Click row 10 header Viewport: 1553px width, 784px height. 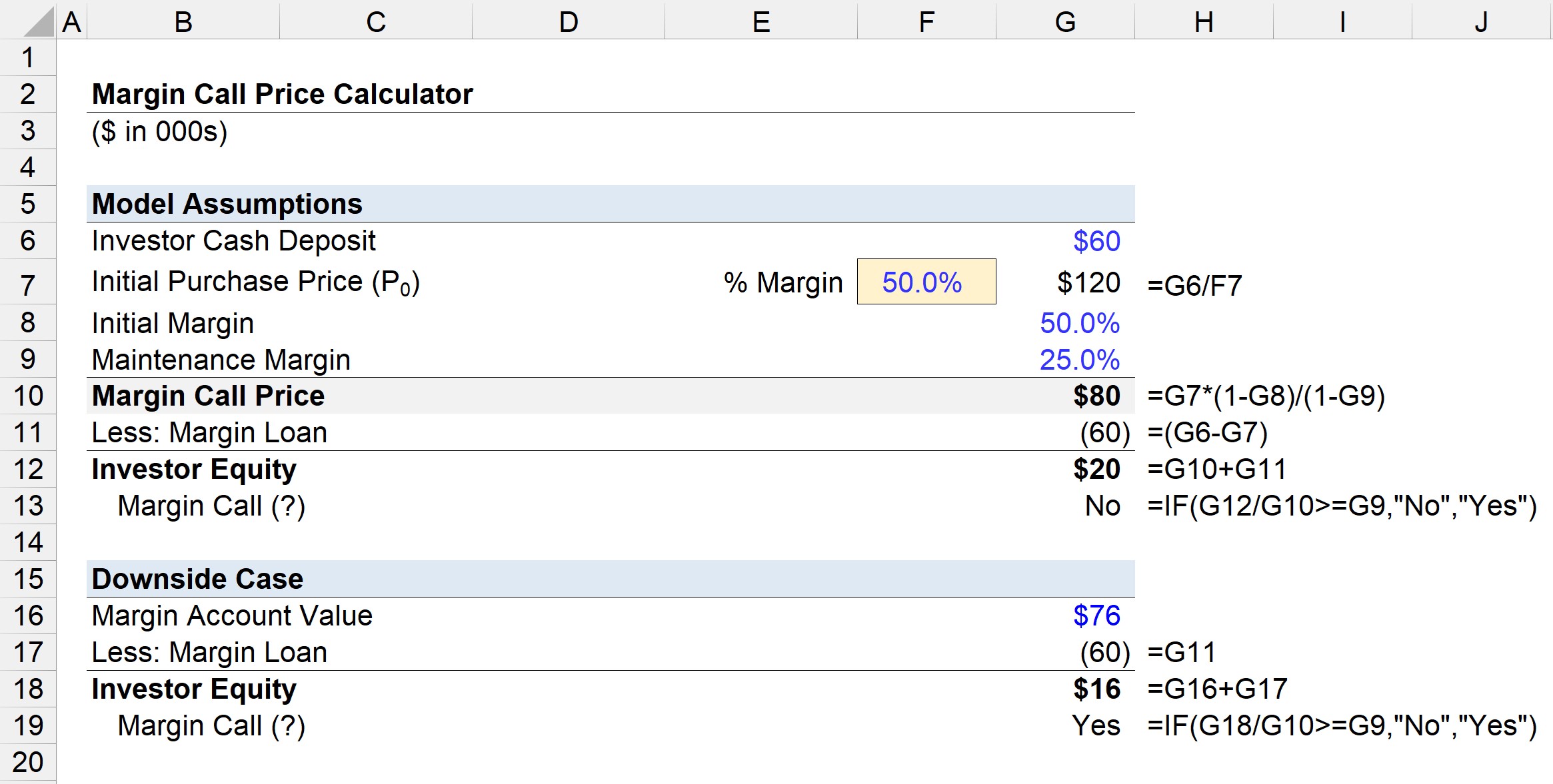coord(27,395)
